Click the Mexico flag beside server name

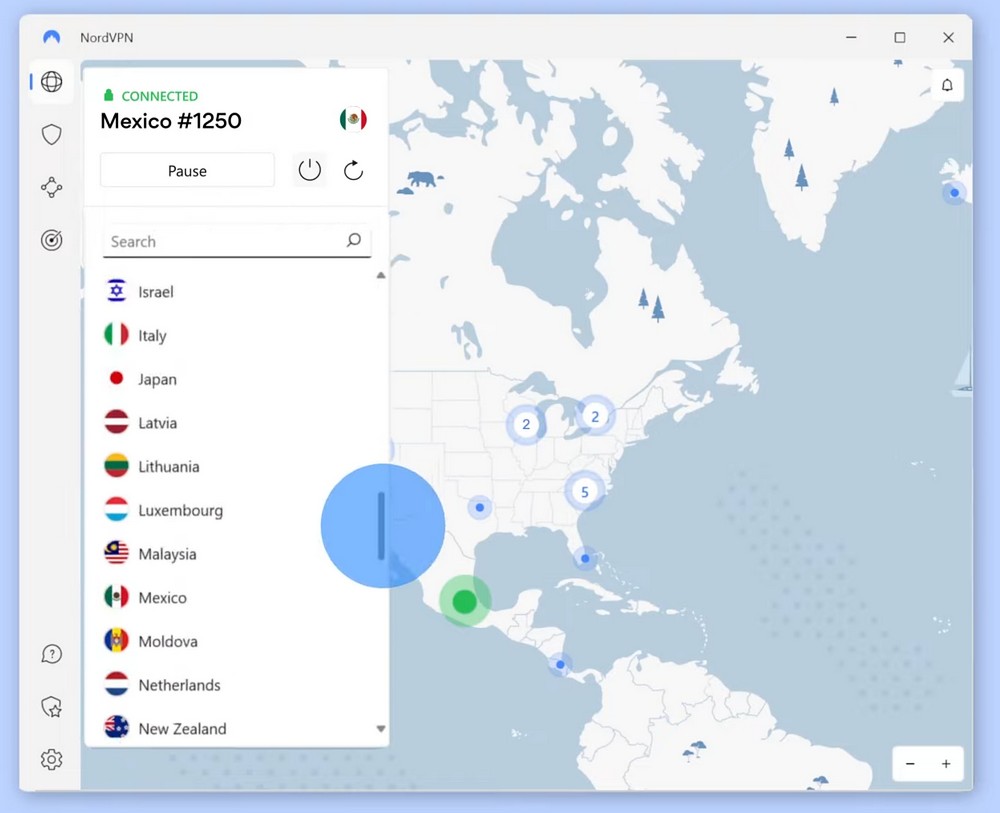pos(353,119)
